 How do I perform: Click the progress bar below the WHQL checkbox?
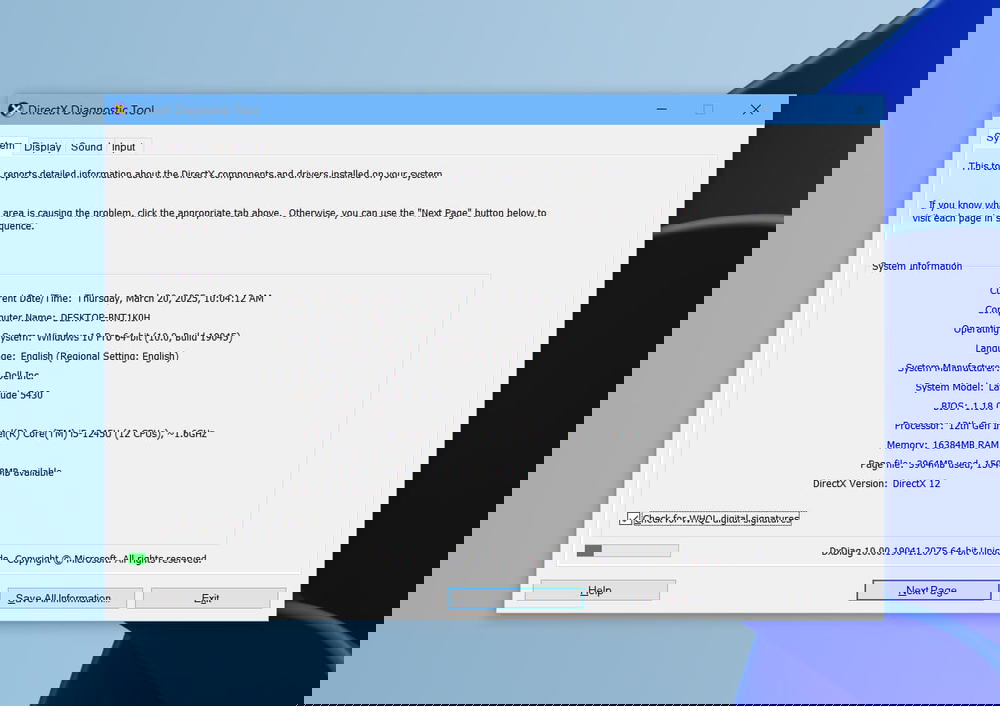(628, 550)
